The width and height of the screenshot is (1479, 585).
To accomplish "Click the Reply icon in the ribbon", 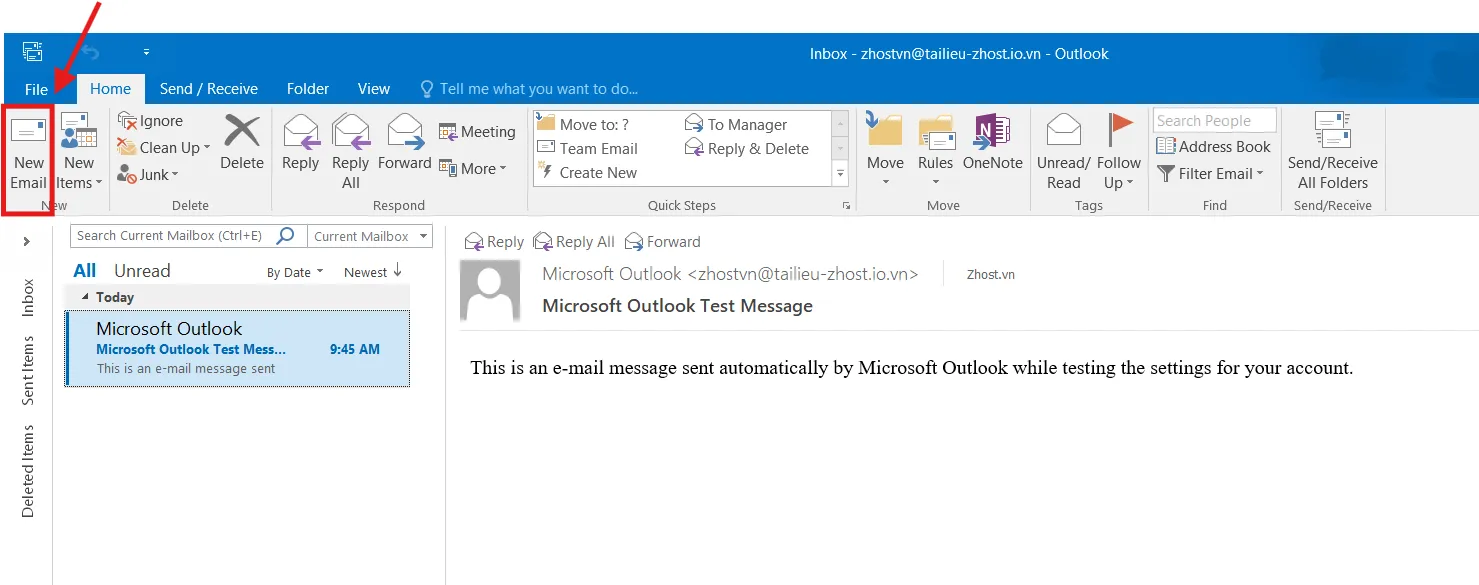I will click(300, 147).
